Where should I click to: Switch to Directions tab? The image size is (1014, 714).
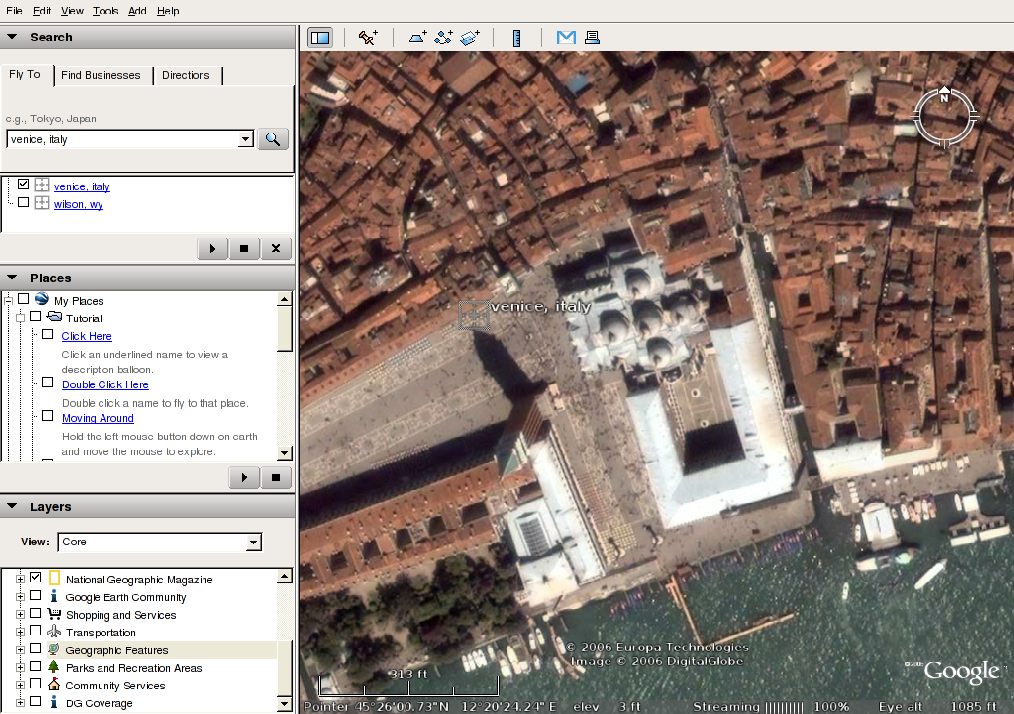(x=186, y=75)
